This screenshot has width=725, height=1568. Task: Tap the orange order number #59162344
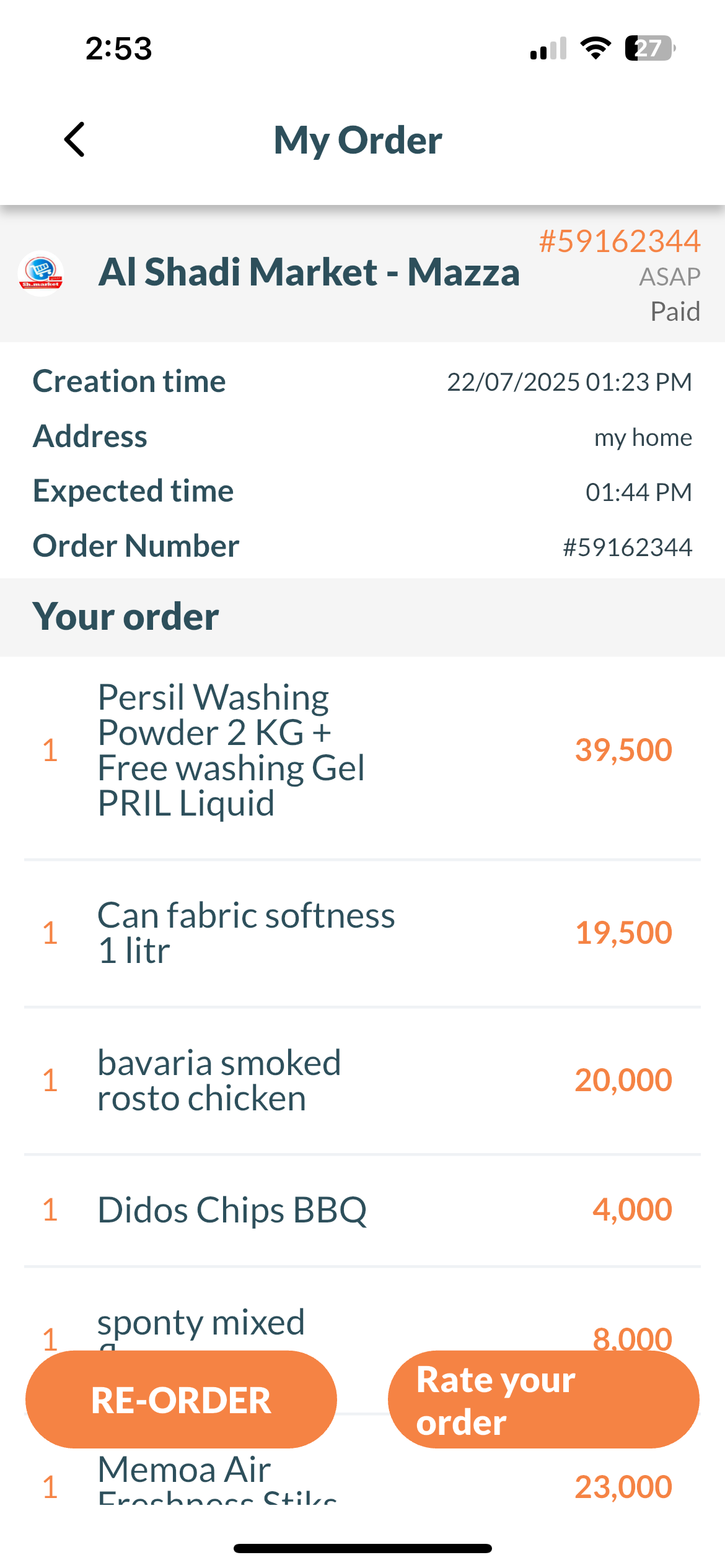pyautogui.click(x=619, y=241)
